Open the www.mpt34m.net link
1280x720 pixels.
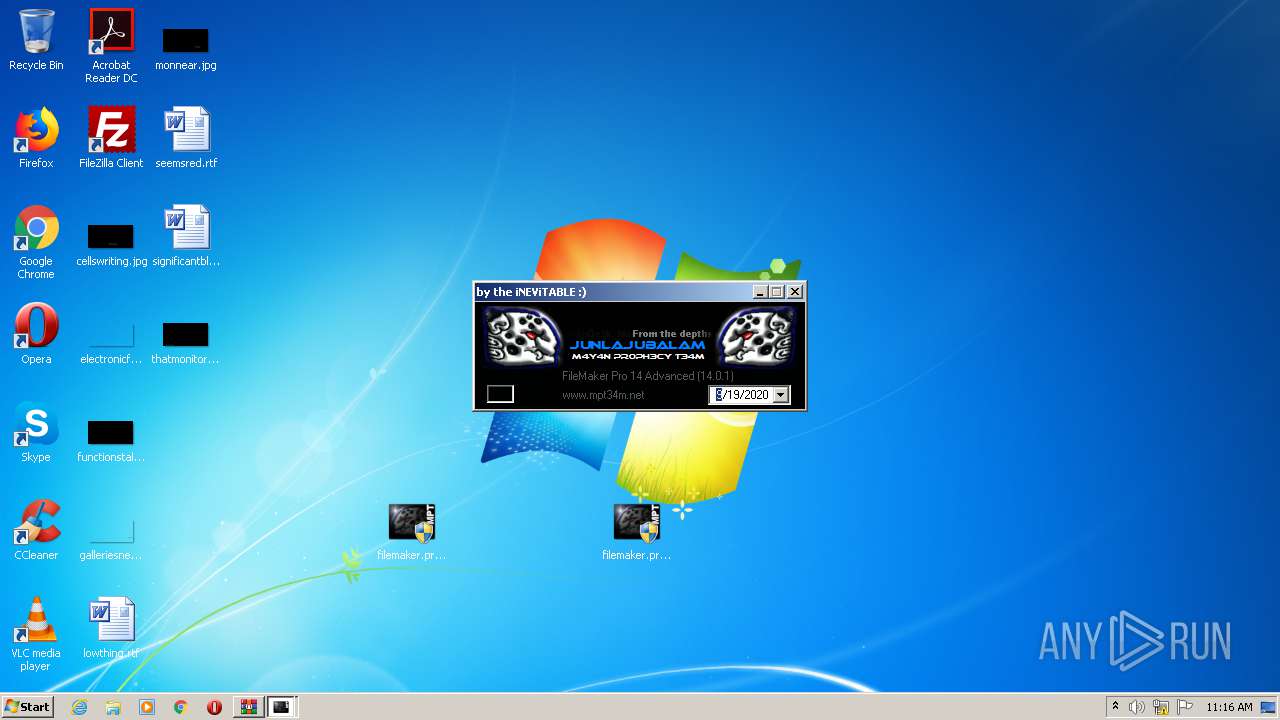coord(603,395)
